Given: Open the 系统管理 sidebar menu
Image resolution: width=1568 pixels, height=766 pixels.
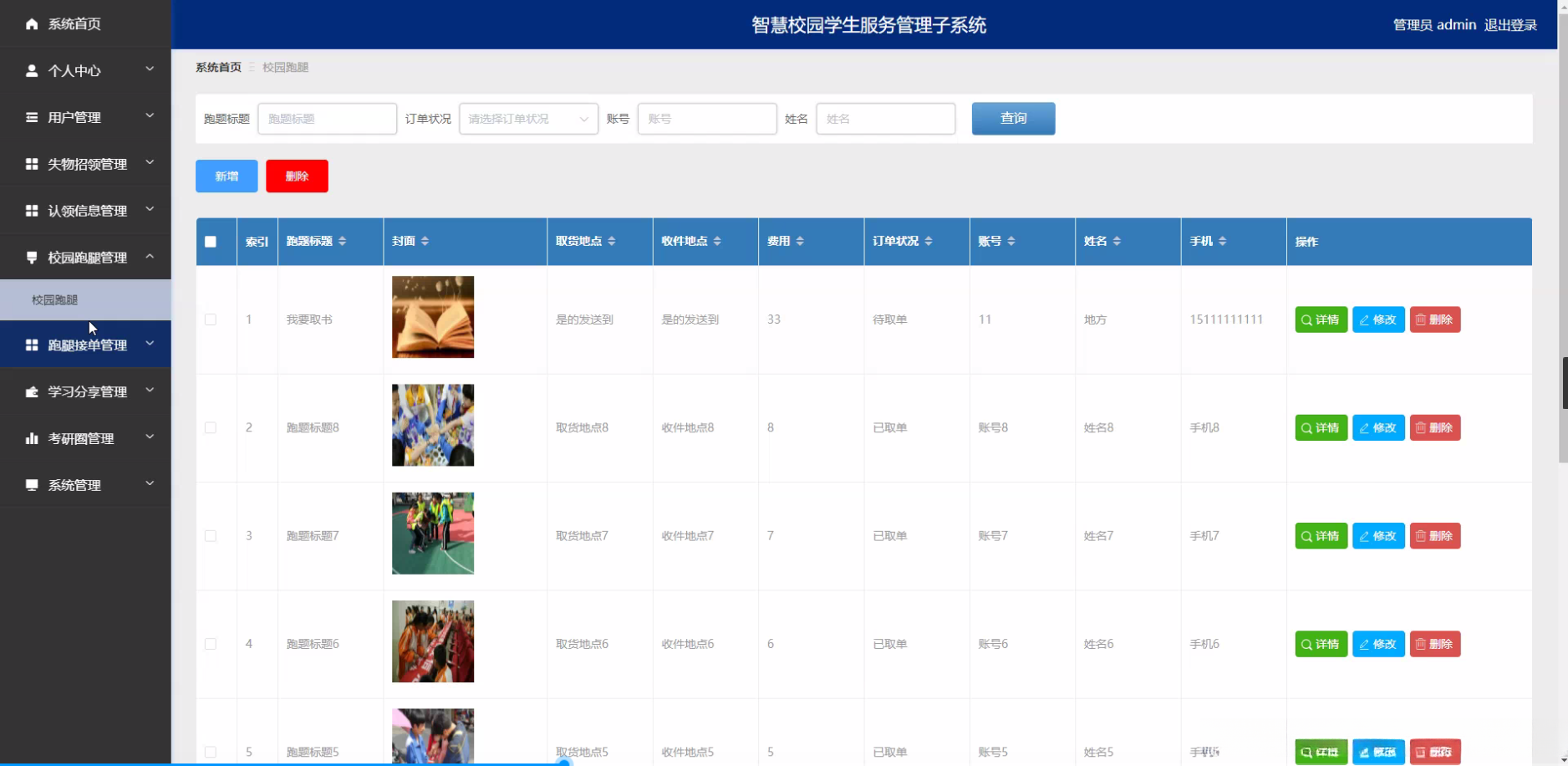Looking at the screenshot, I should coord(85,485).
